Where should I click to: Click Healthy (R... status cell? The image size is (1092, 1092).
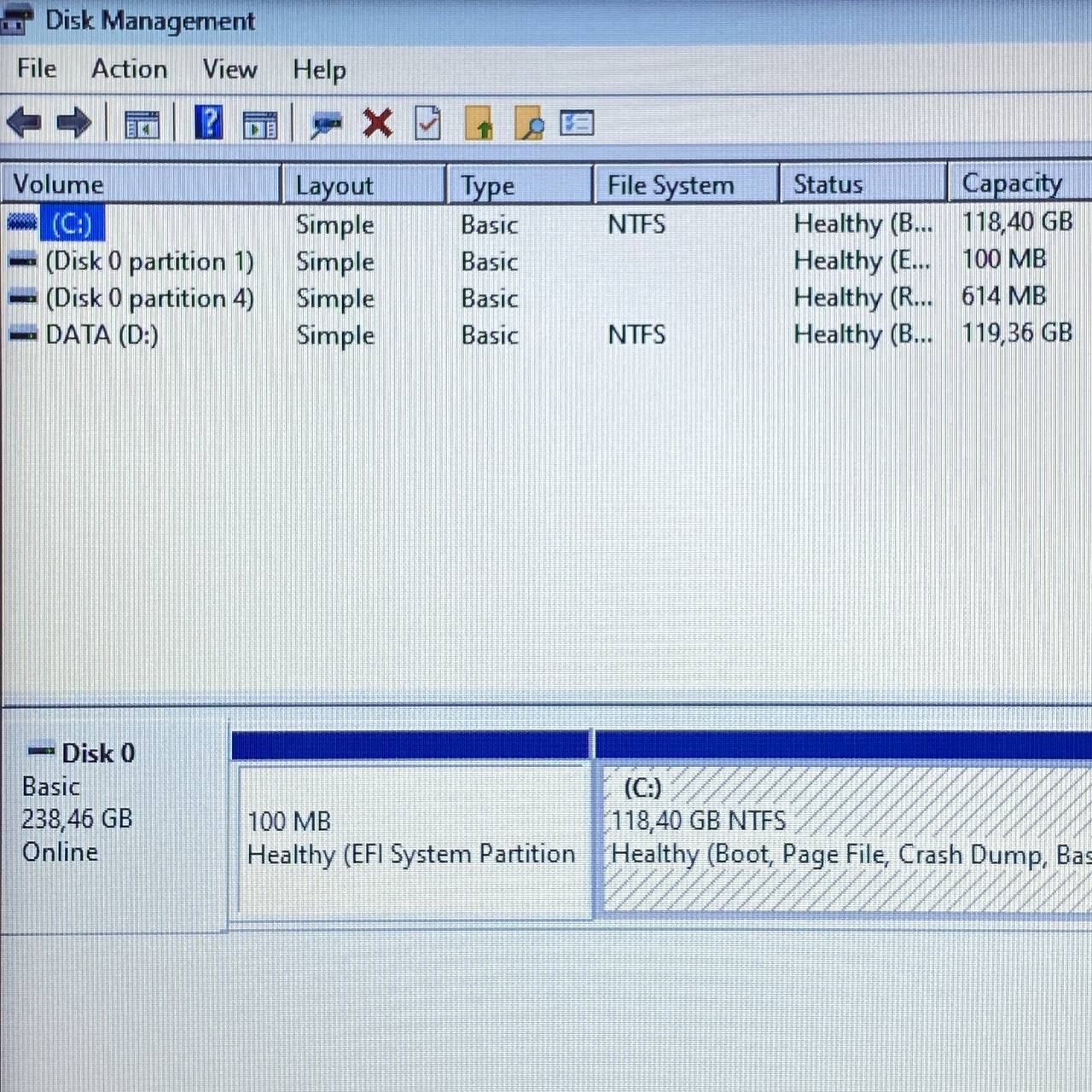point(863,297)
